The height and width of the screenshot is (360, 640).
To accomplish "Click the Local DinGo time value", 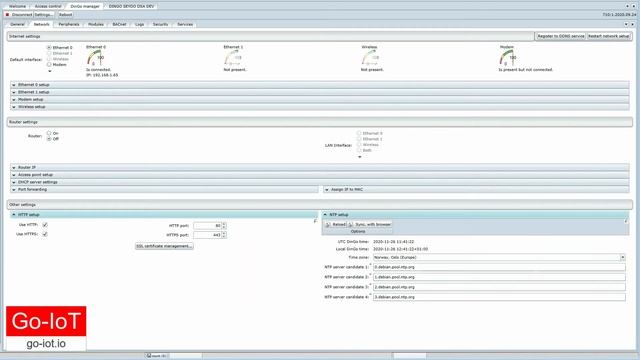I will [x=400, y=249].
